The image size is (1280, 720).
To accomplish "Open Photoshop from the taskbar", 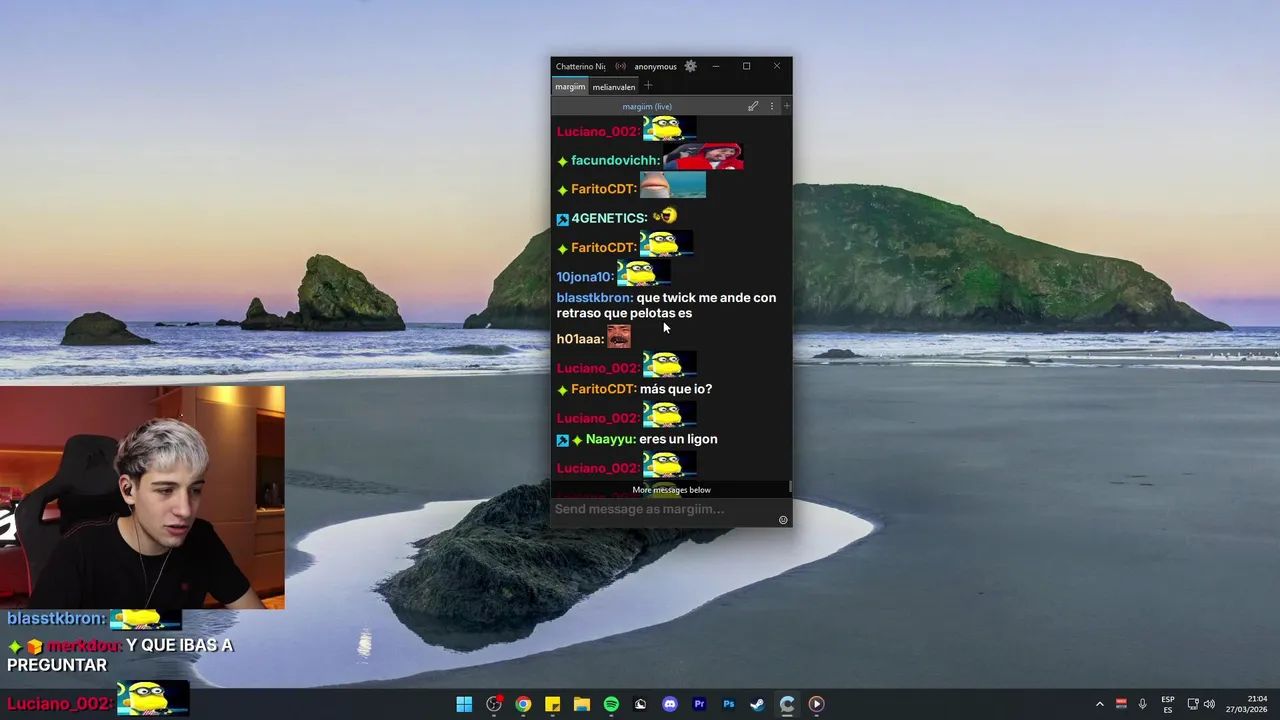I will click(x=728, y=704).
